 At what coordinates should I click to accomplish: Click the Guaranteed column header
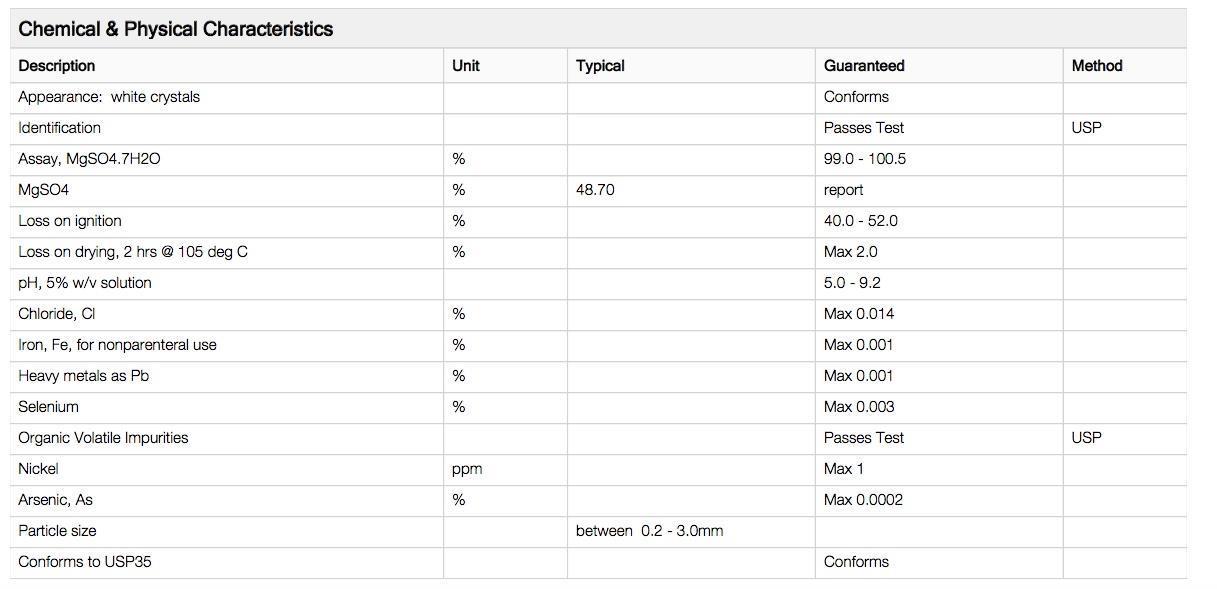tap(864, 66)
